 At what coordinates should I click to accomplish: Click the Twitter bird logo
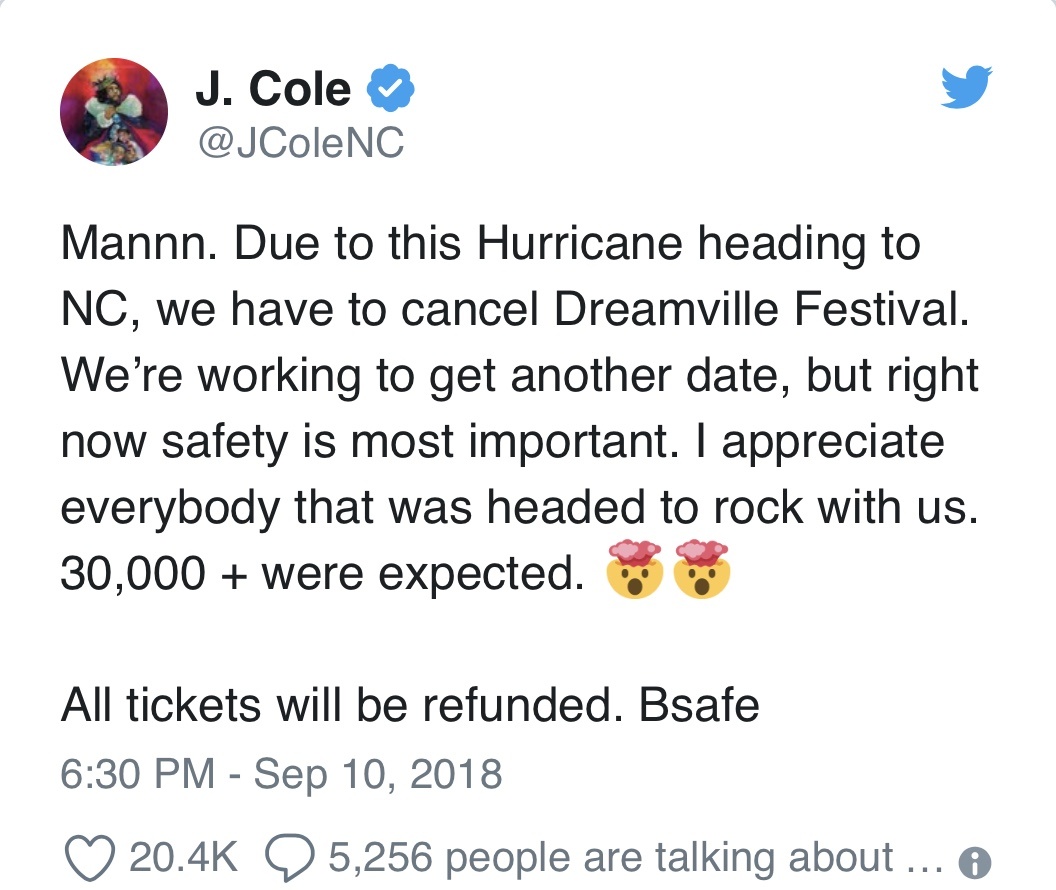[x=966, y=87]
